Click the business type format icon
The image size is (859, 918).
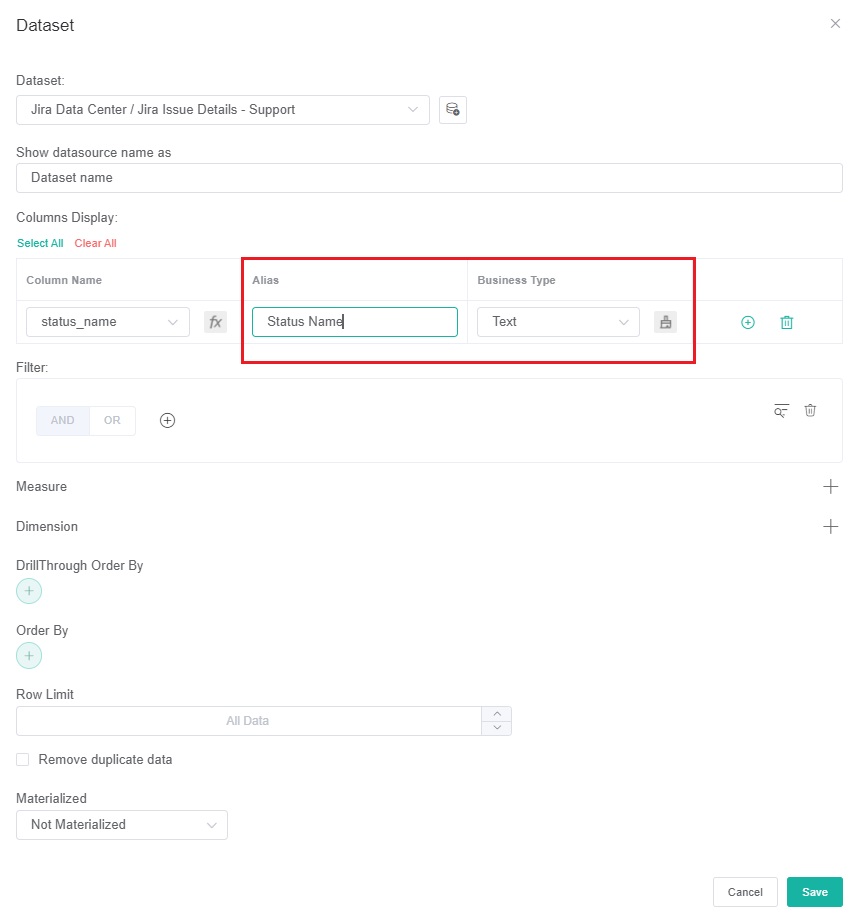click(665, 322)
